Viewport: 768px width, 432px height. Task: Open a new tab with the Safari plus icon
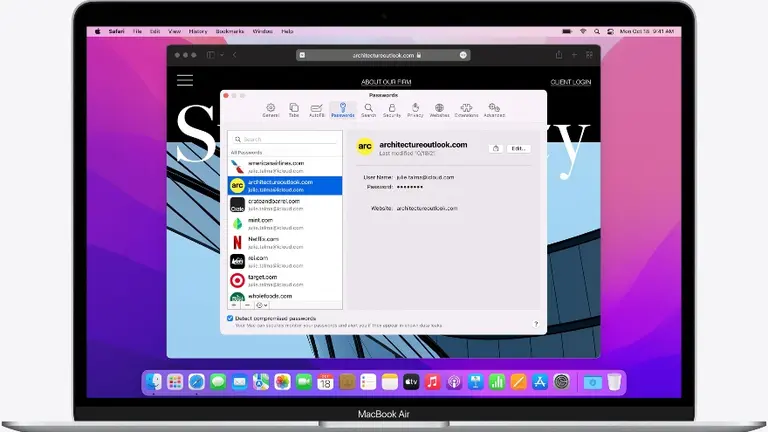pos(574,55)
